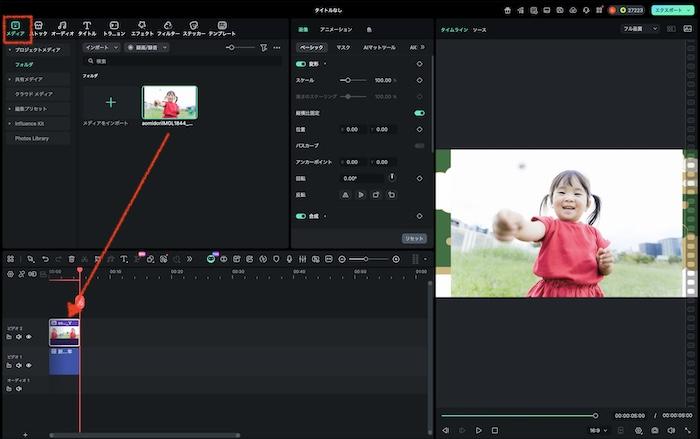Hide the ビデオ 2 track with eye icon

(28, 337)
